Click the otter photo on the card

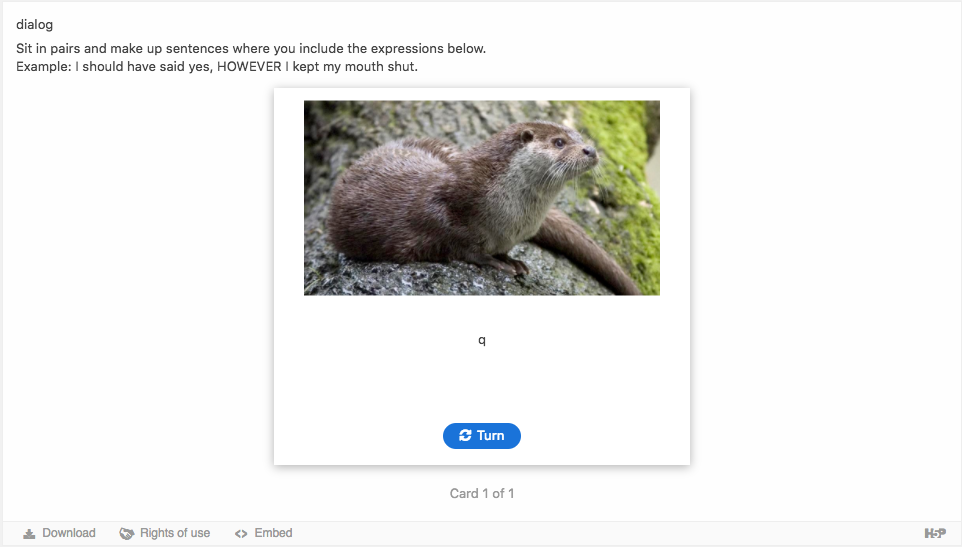click(x=482, y=198)
